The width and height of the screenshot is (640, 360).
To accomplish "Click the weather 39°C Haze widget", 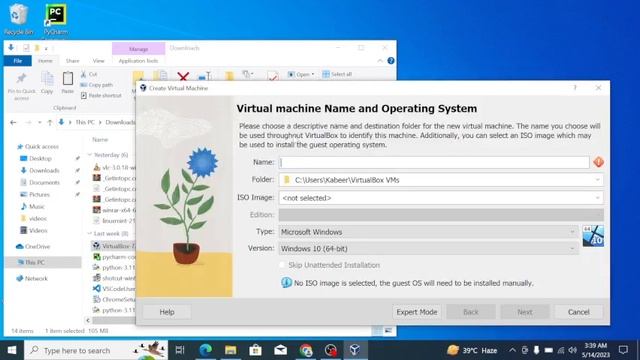I will 472,350.
